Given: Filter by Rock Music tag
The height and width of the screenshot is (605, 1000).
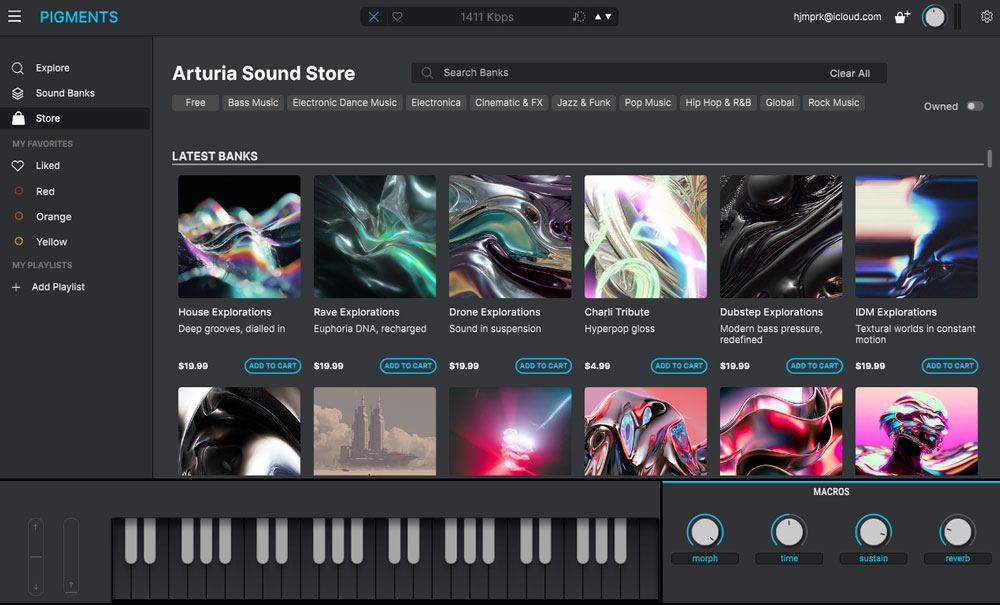Looking at the screenshot, I should [834, 103].
